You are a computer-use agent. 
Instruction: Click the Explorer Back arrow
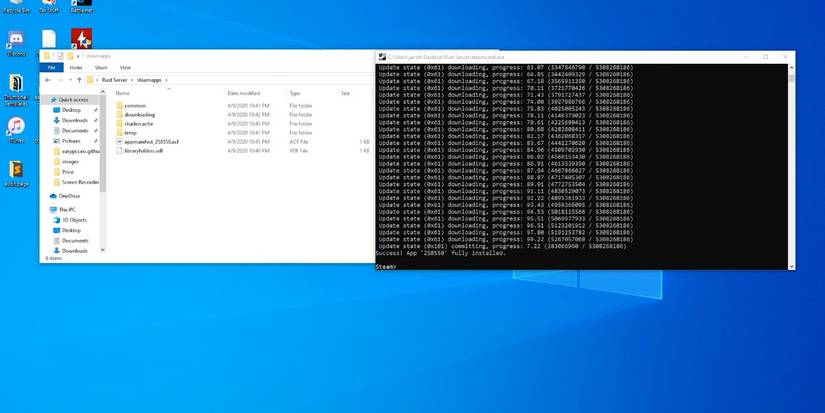pyautogui.click(x=48, y=80)
